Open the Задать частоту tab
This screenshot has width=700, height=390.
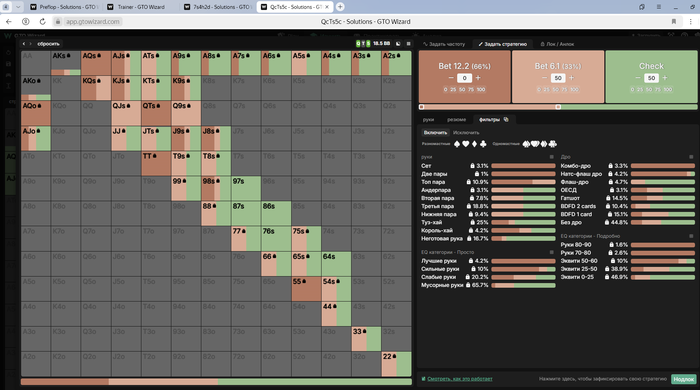coord(444,44)
